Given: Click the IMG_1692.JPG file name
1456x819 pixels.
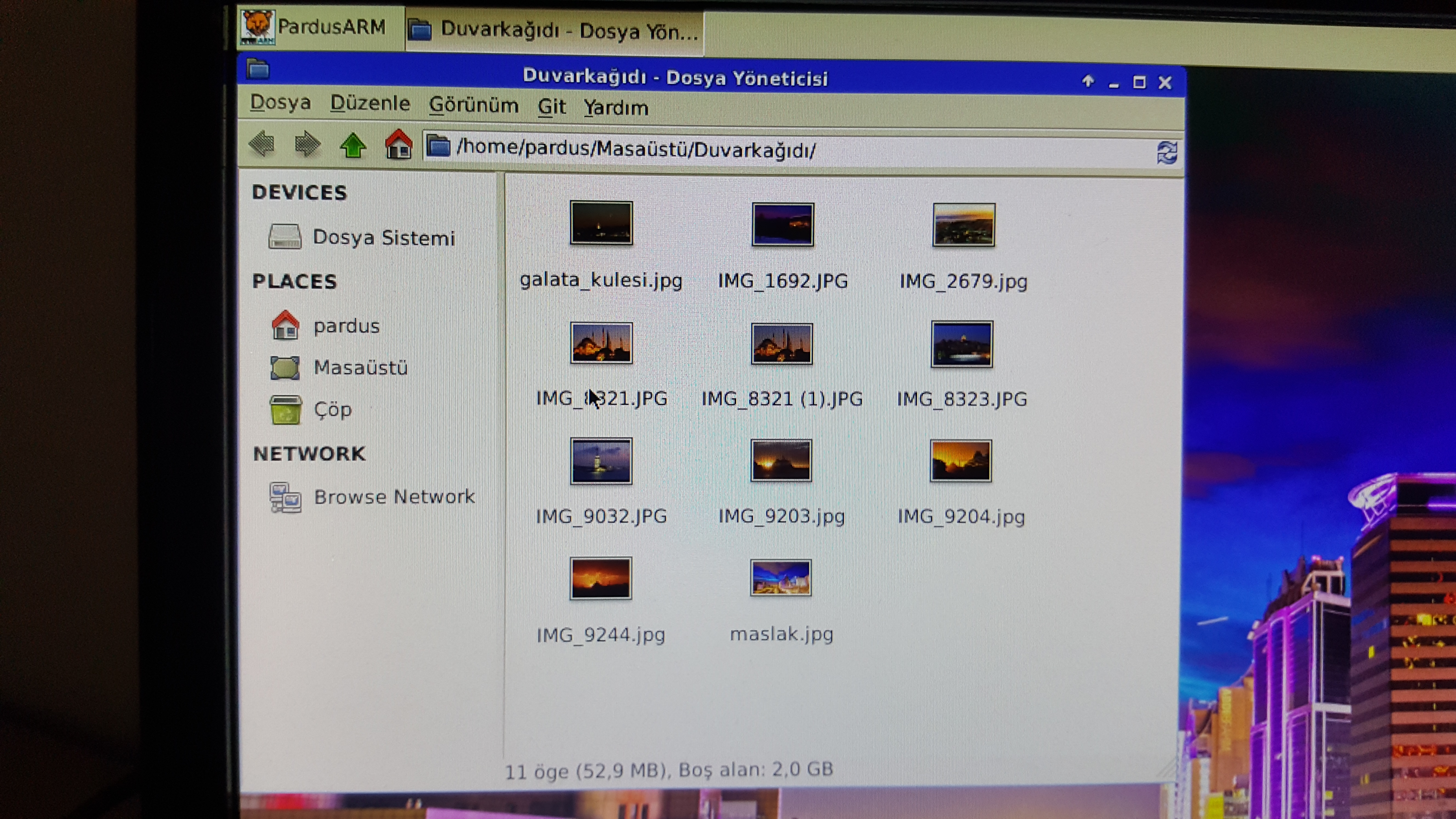Looking at the screenshot, I should [x=783, y=281].
